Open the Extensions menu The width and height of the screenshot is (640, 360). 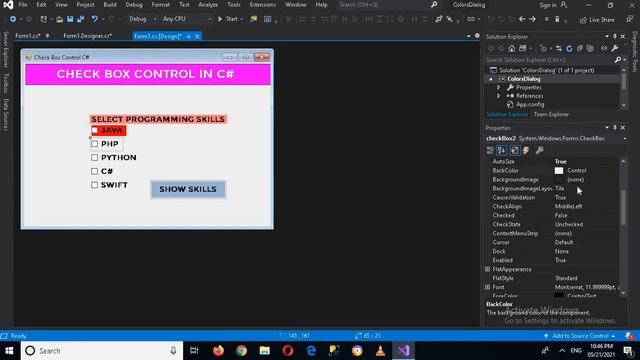click(x=263, y=5)
